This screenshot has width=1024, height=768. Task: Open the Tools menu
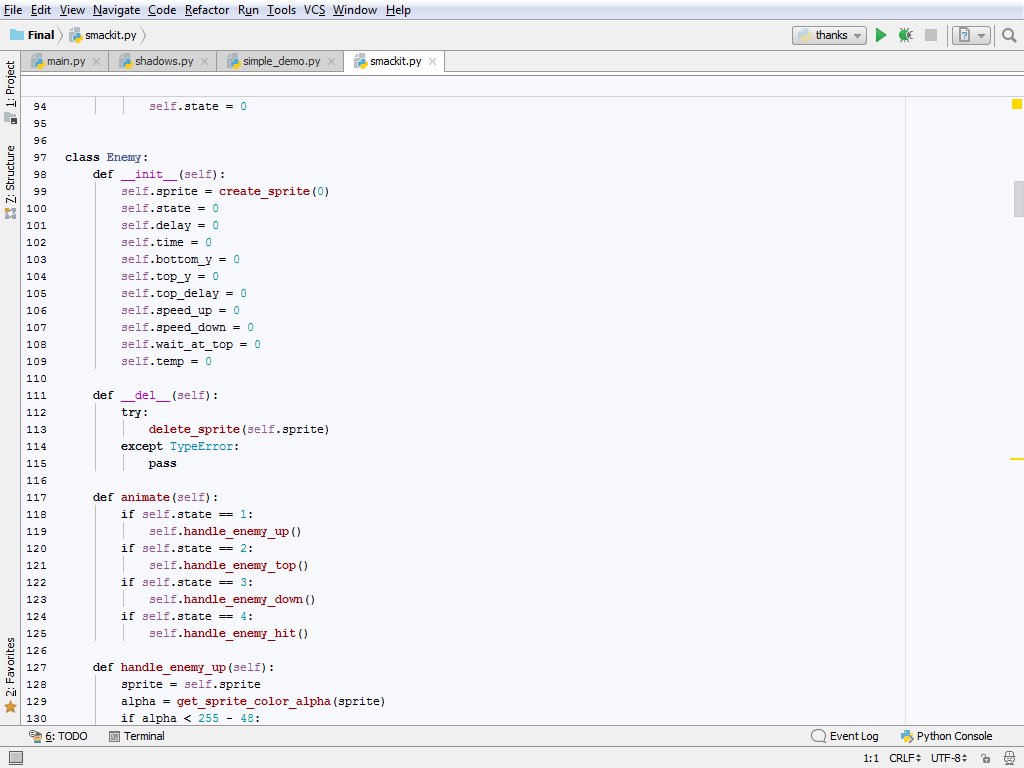pyautogui.click(x=281, y=10)
